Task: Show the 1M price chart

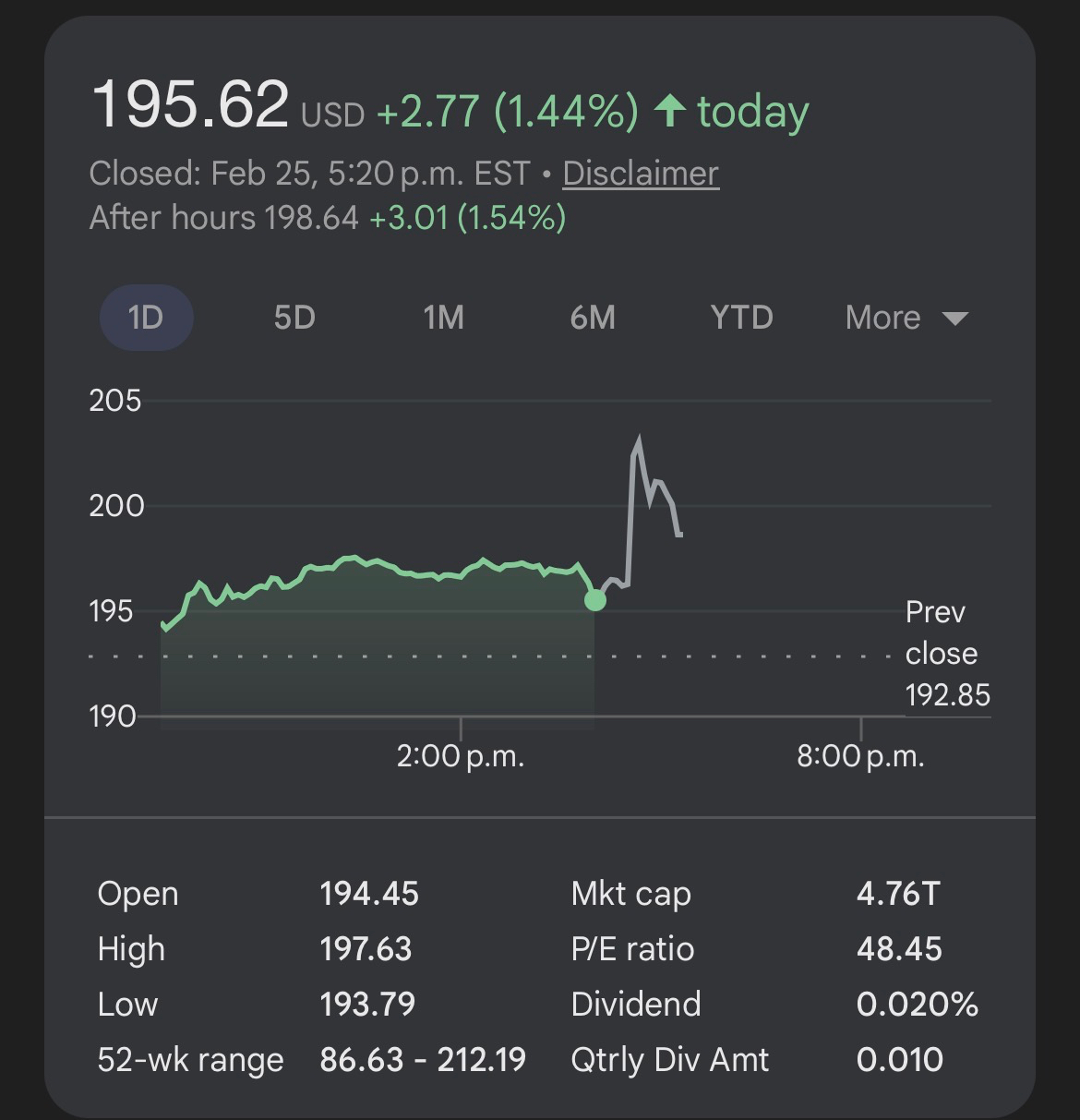Action: pos(443,318)
